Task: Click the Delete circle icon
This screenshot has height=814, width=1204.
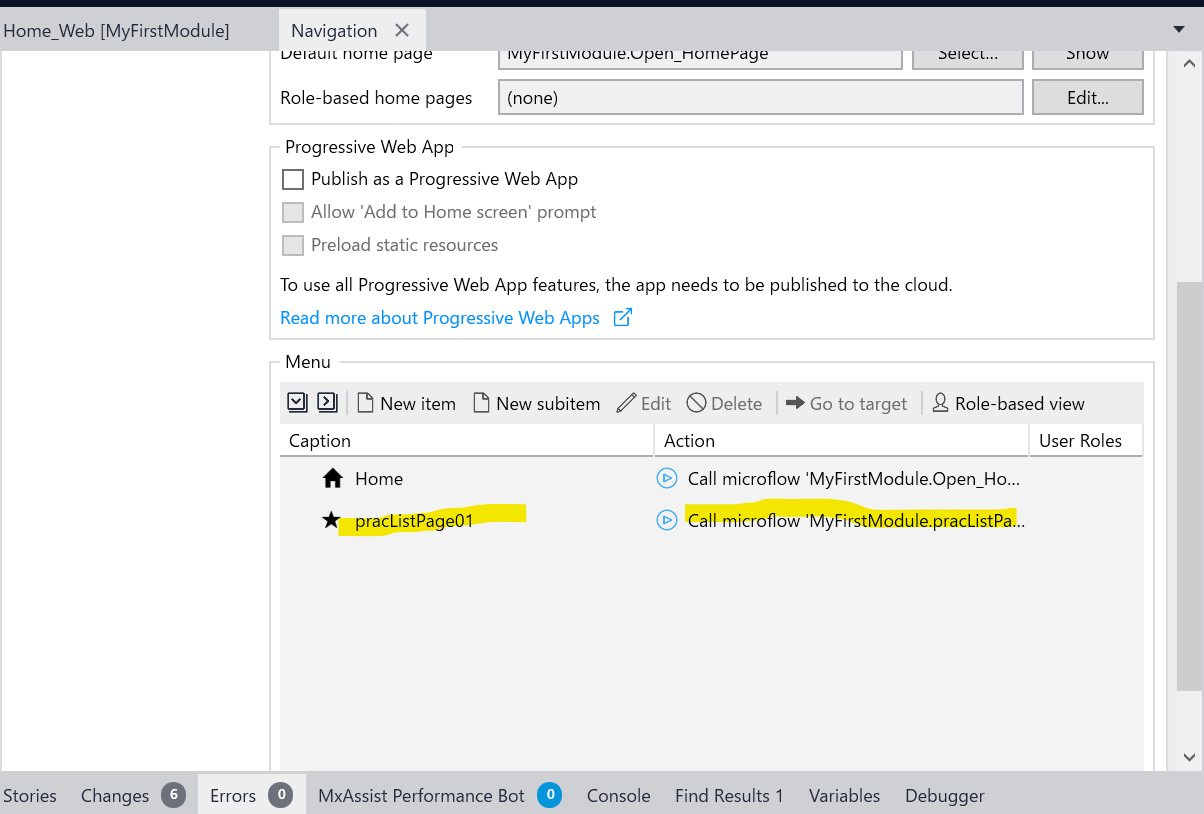Action: coord(696,403)
